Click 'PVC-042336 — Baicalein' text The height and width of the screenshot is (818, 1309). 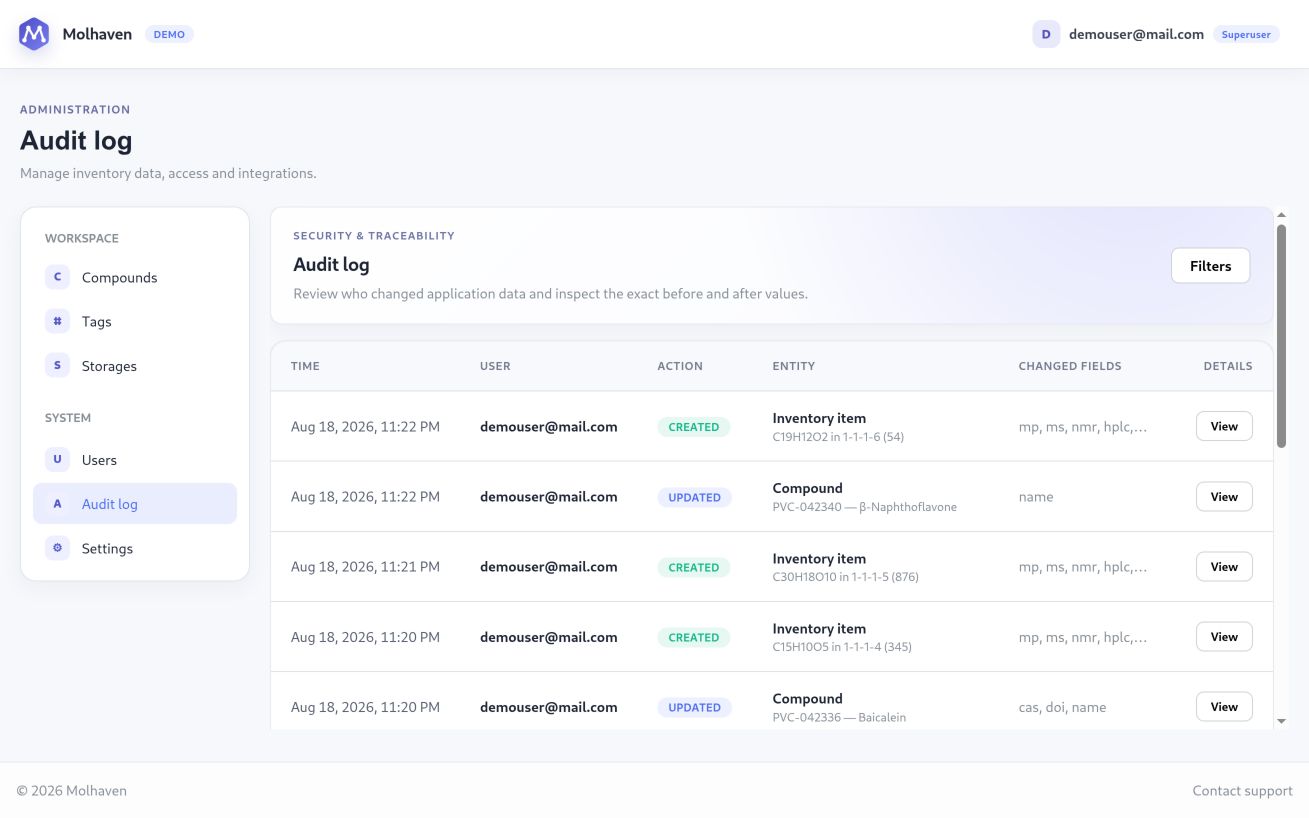tap(839, 717)
